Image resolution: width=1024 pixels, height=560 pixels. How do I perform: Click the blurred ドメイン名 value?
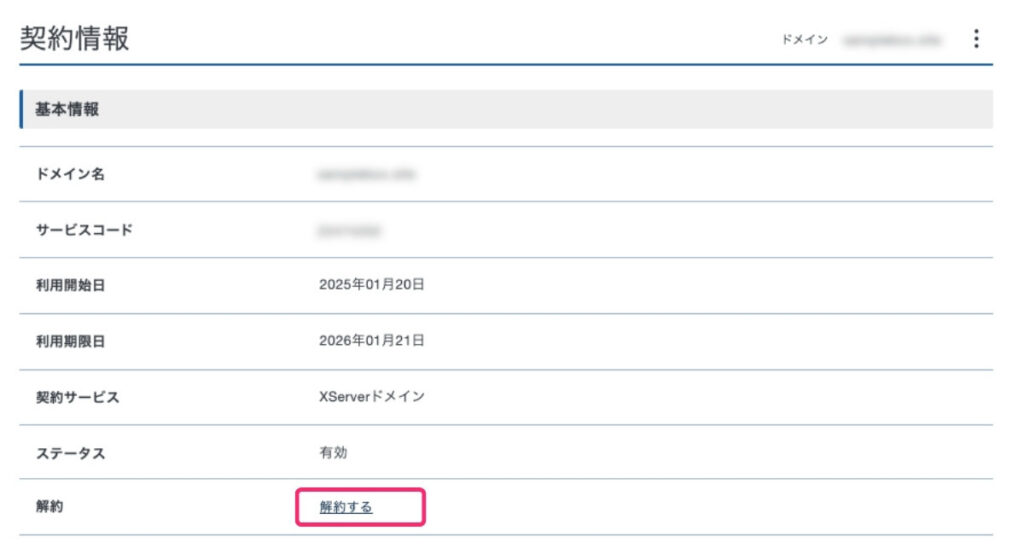pyautogui.click(x=366, y=174)
